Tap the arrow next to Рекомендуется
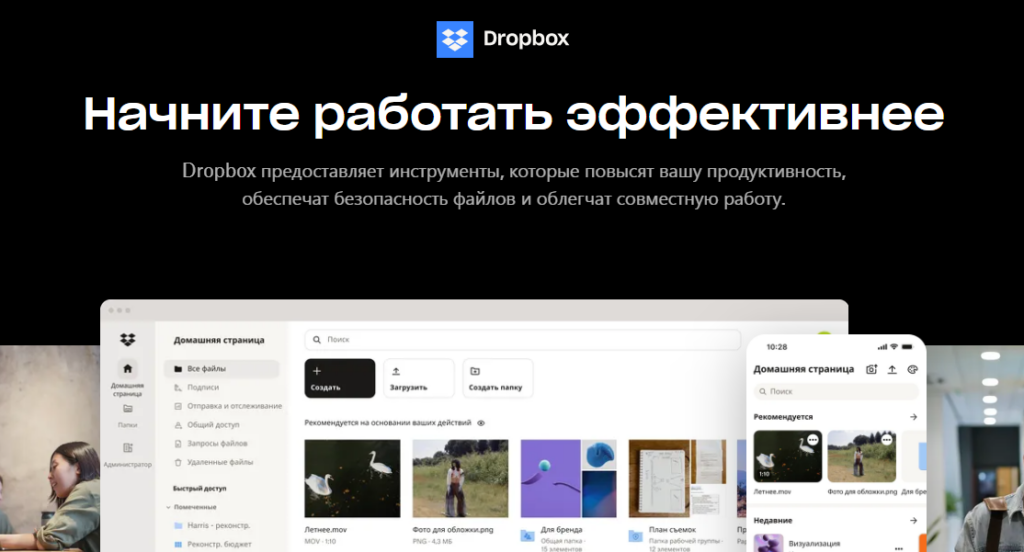1024x552 pixels. point(914,417)
